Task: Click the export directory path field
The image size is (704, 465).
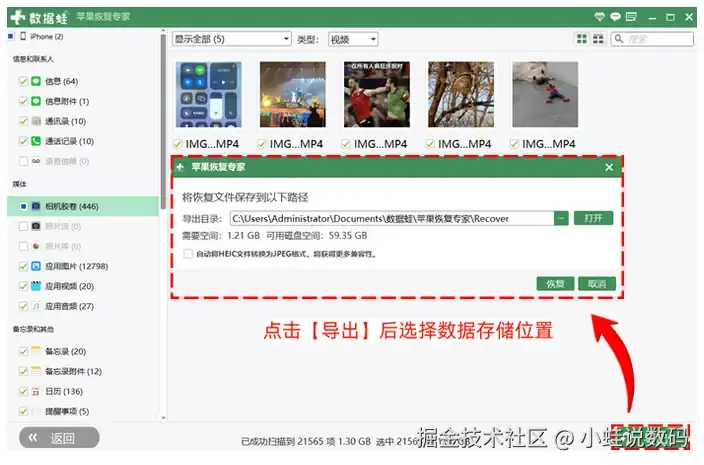Action: pos(392,219)
